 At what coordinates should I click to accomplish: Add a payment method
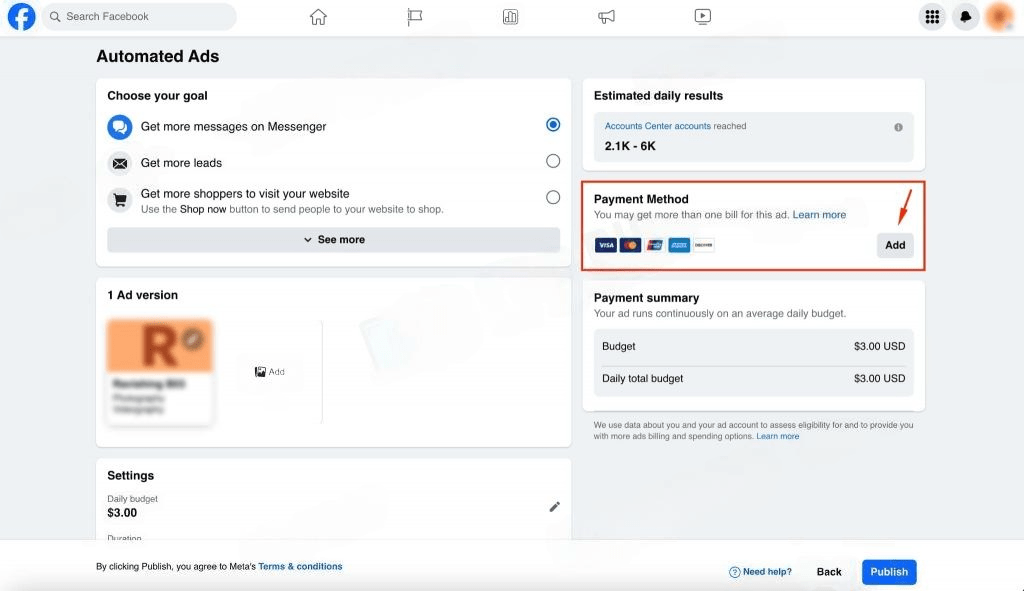point(895,245)
